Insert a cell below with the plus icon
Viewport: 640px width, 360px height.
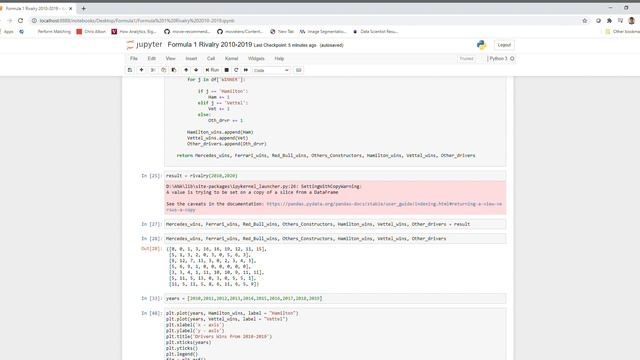tap(142, 70)
